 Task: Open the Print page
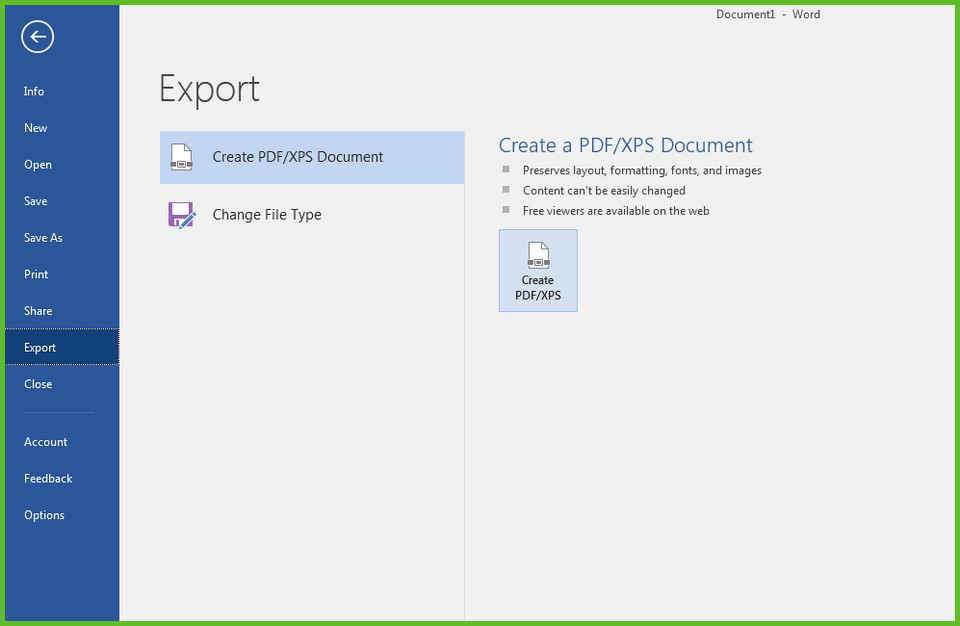click(x=36, y=274)
